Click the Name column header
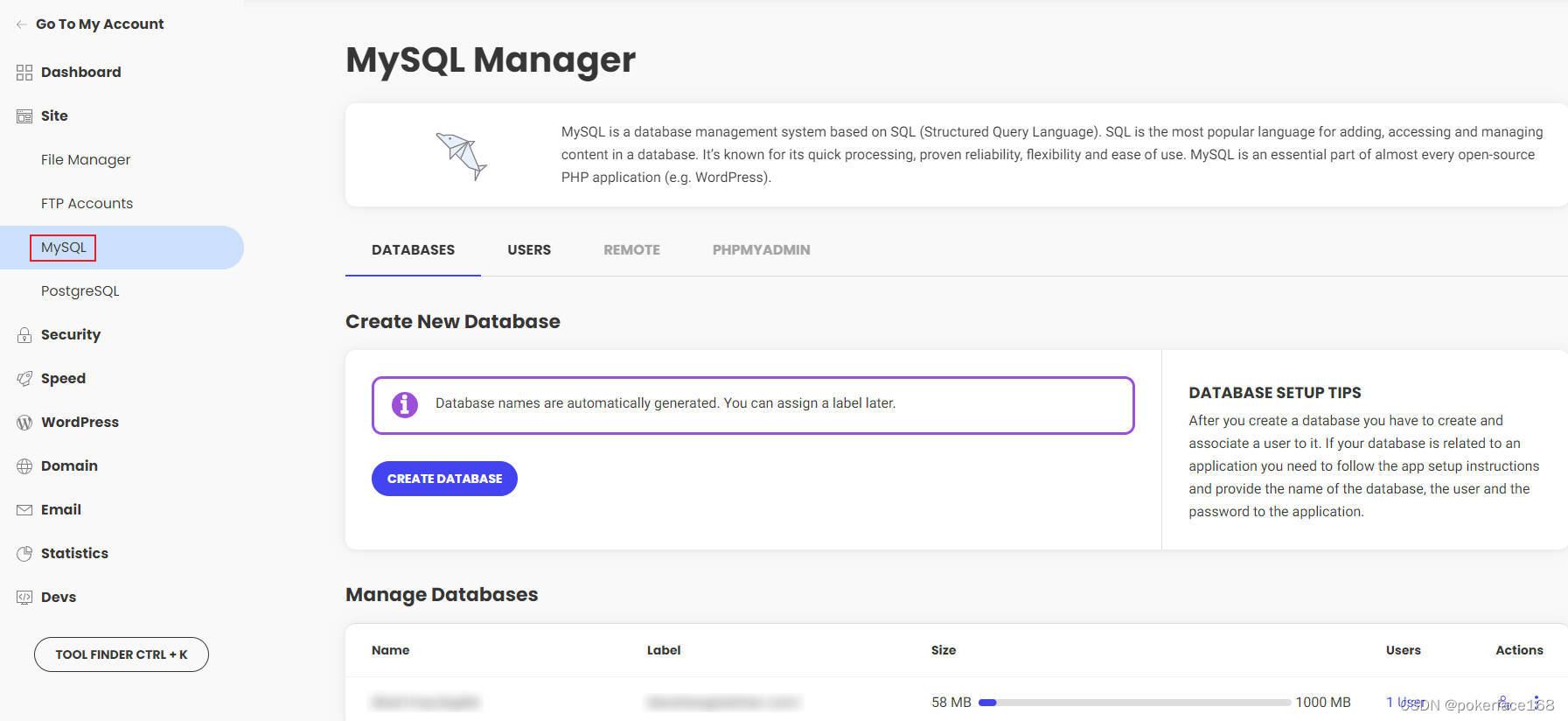Viewport: 1568px width, 721px height. tap(390, 650)
